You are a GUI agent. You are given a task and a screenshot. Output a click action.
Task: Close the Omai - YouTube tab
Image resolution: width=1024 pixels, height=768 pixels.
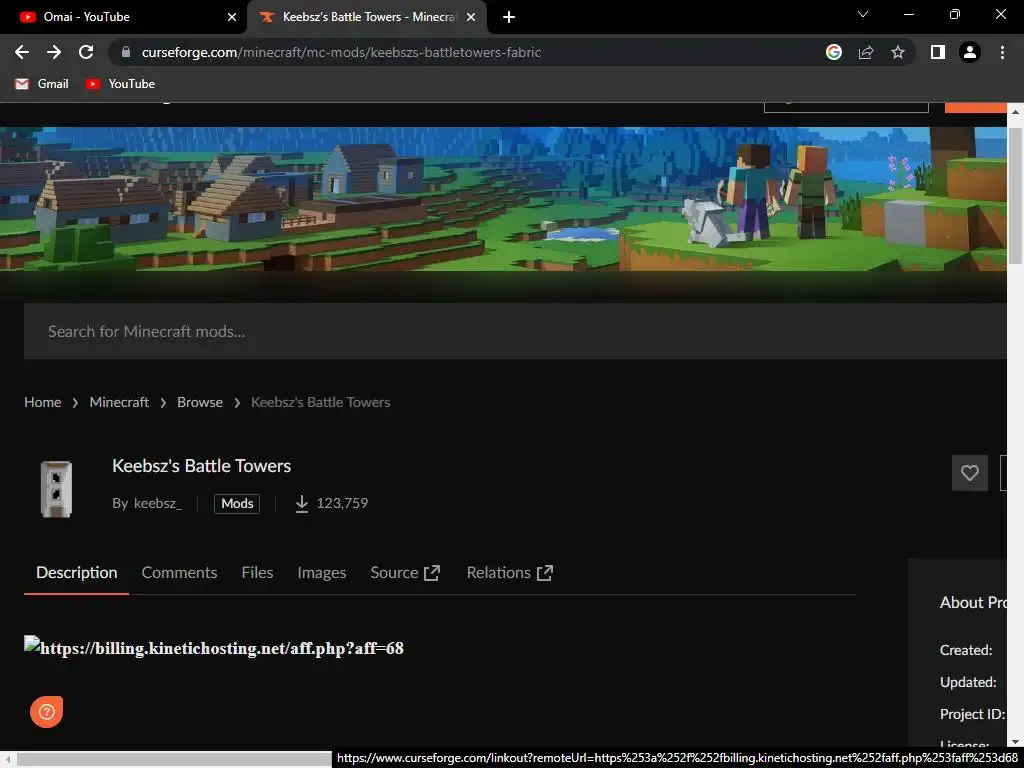[x=232, y=17]
